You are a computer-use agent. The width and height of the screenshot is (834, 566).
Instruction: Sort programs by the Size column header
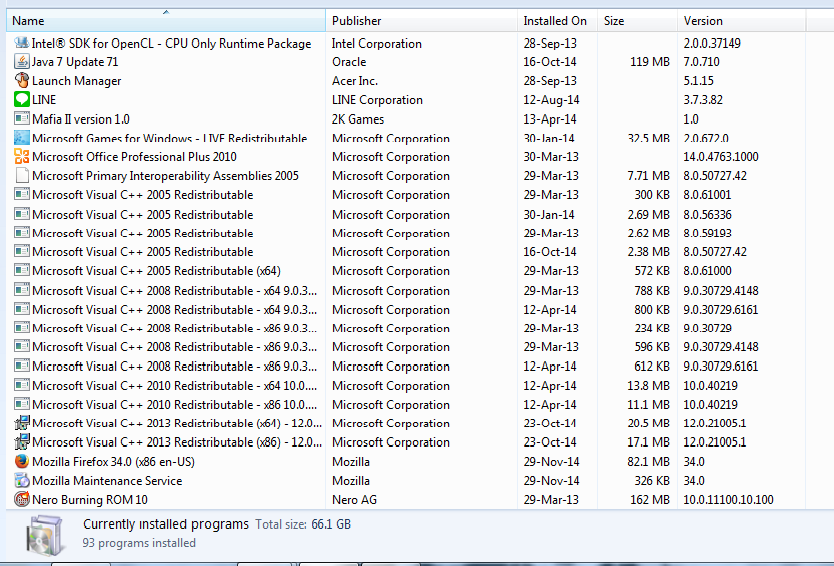point(637,21)
